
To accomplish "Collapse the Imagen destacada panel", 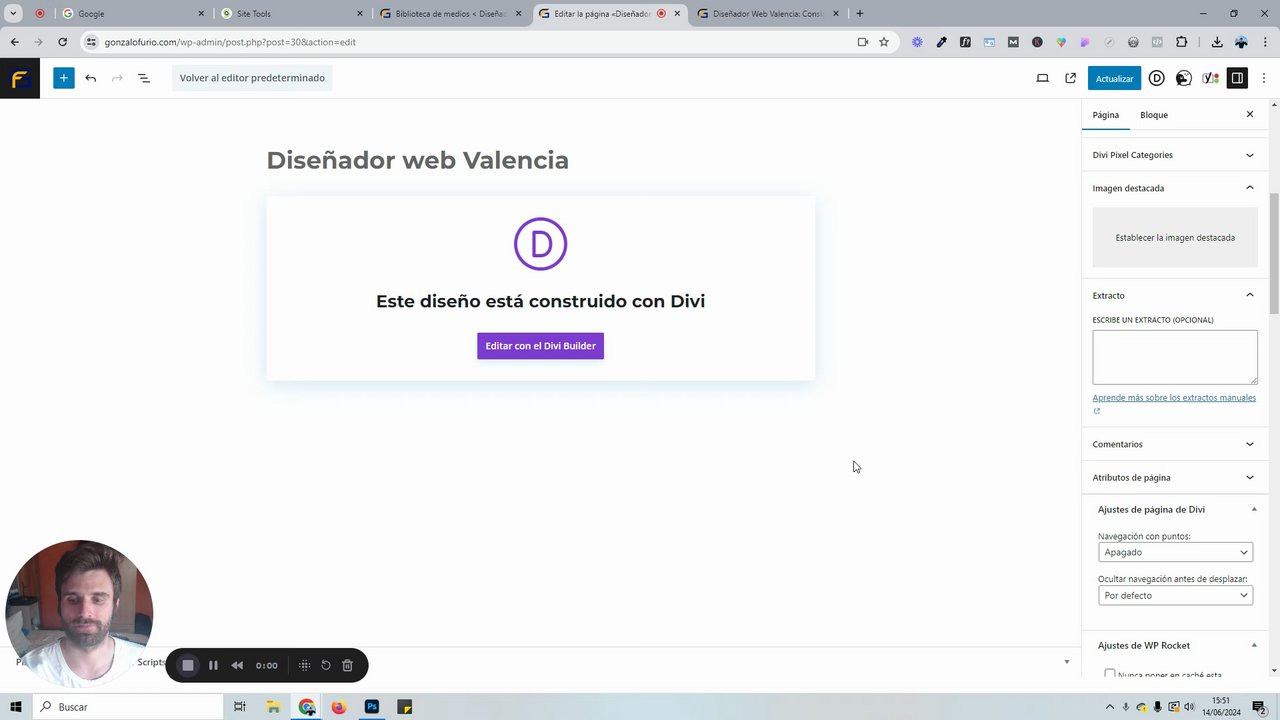I will click(x=1174, y=188).
